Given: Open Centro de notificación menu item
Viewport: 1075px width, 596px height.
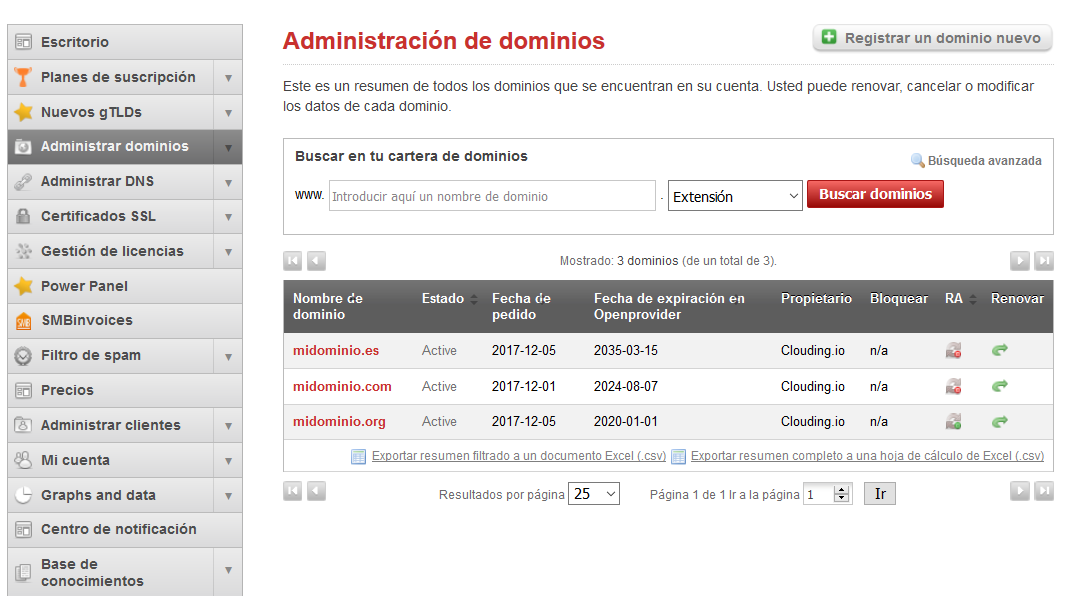Looking at the screenshot, I should click(x=125, y=529).
